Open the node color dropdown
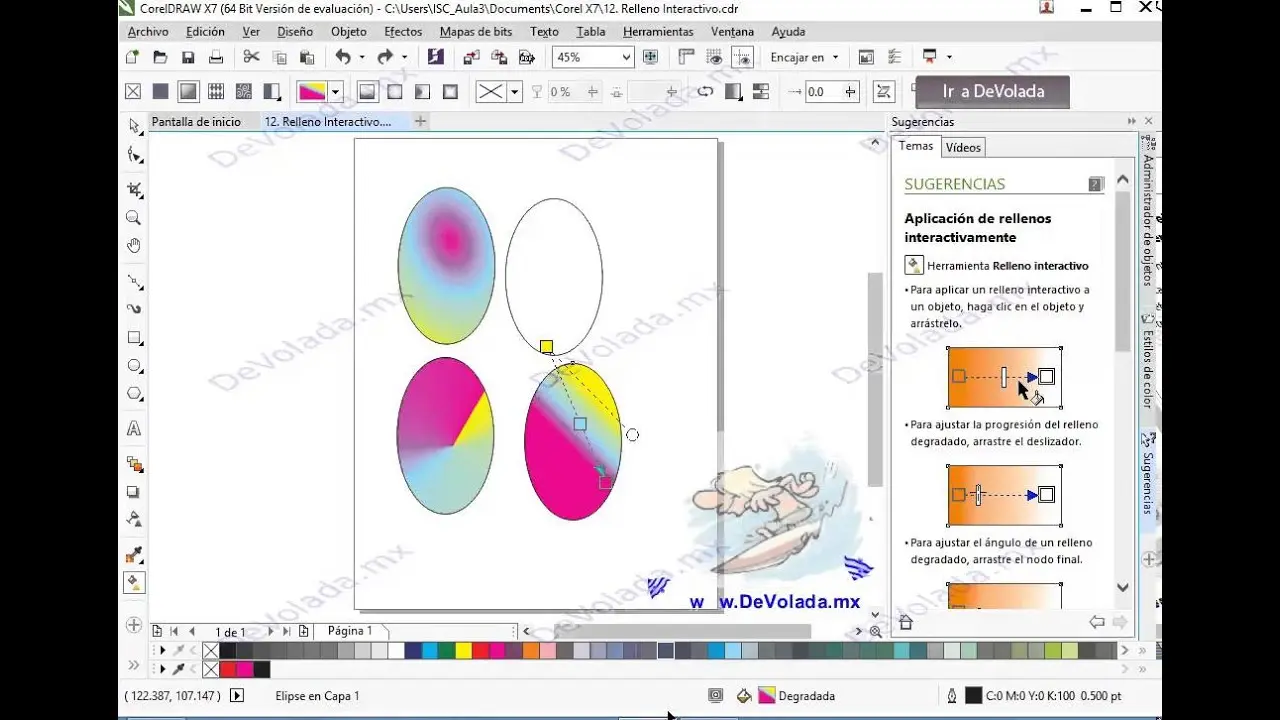This screenshot has width=1280, height=720. pos(515,91)
